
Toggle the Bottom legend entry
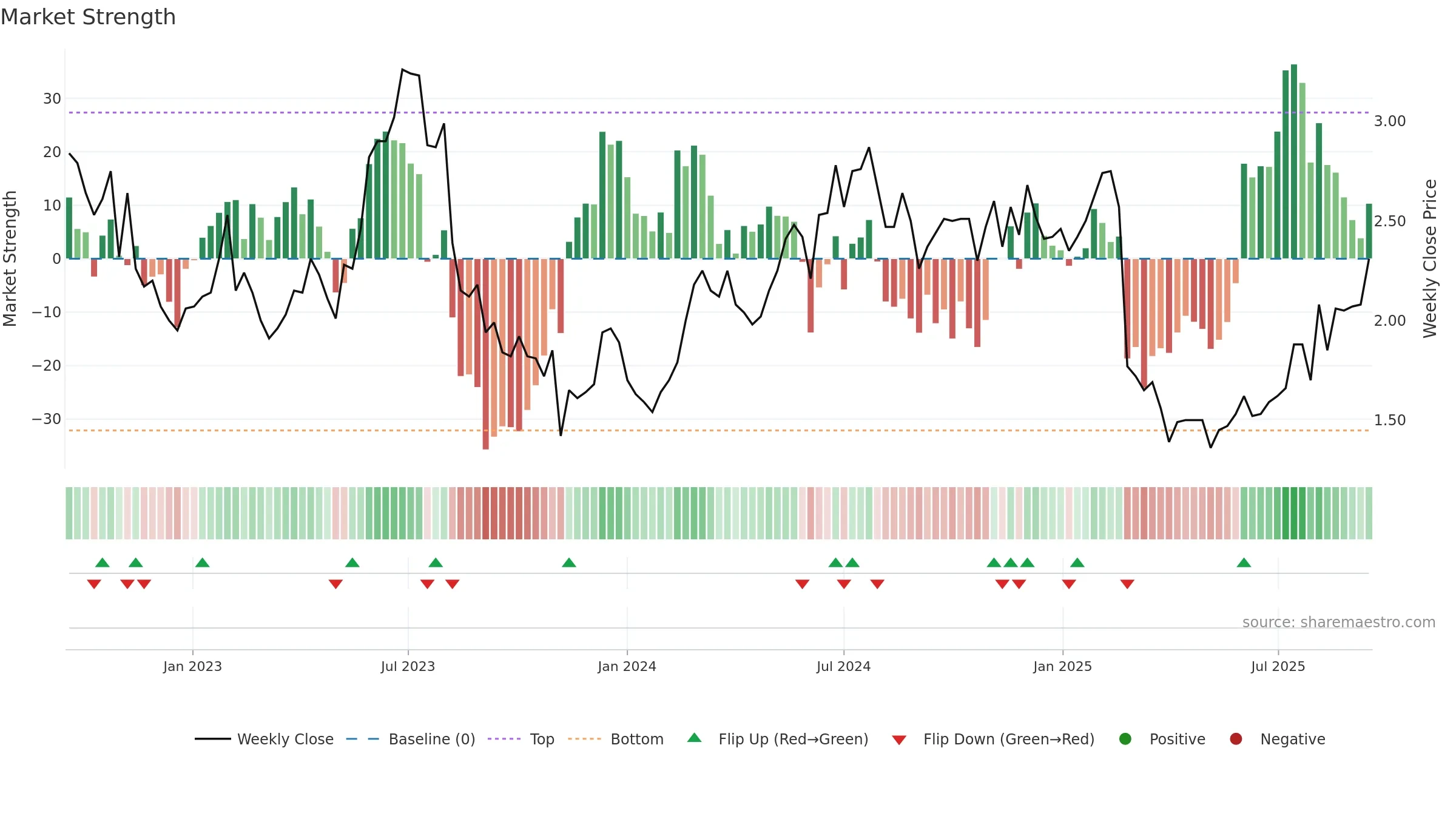click(x=615, y=739)
